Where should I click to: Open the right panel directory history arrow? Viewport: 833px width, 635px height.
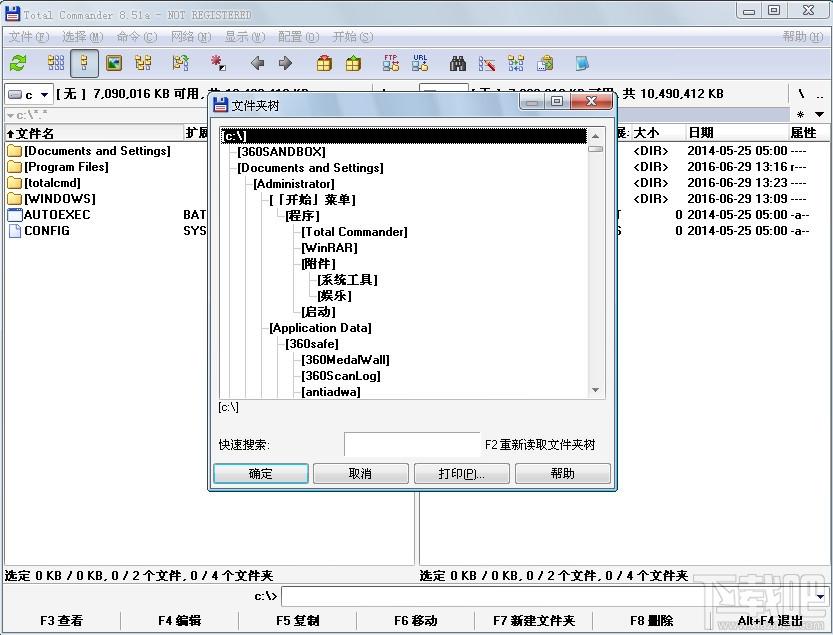[x=819, y=114]
